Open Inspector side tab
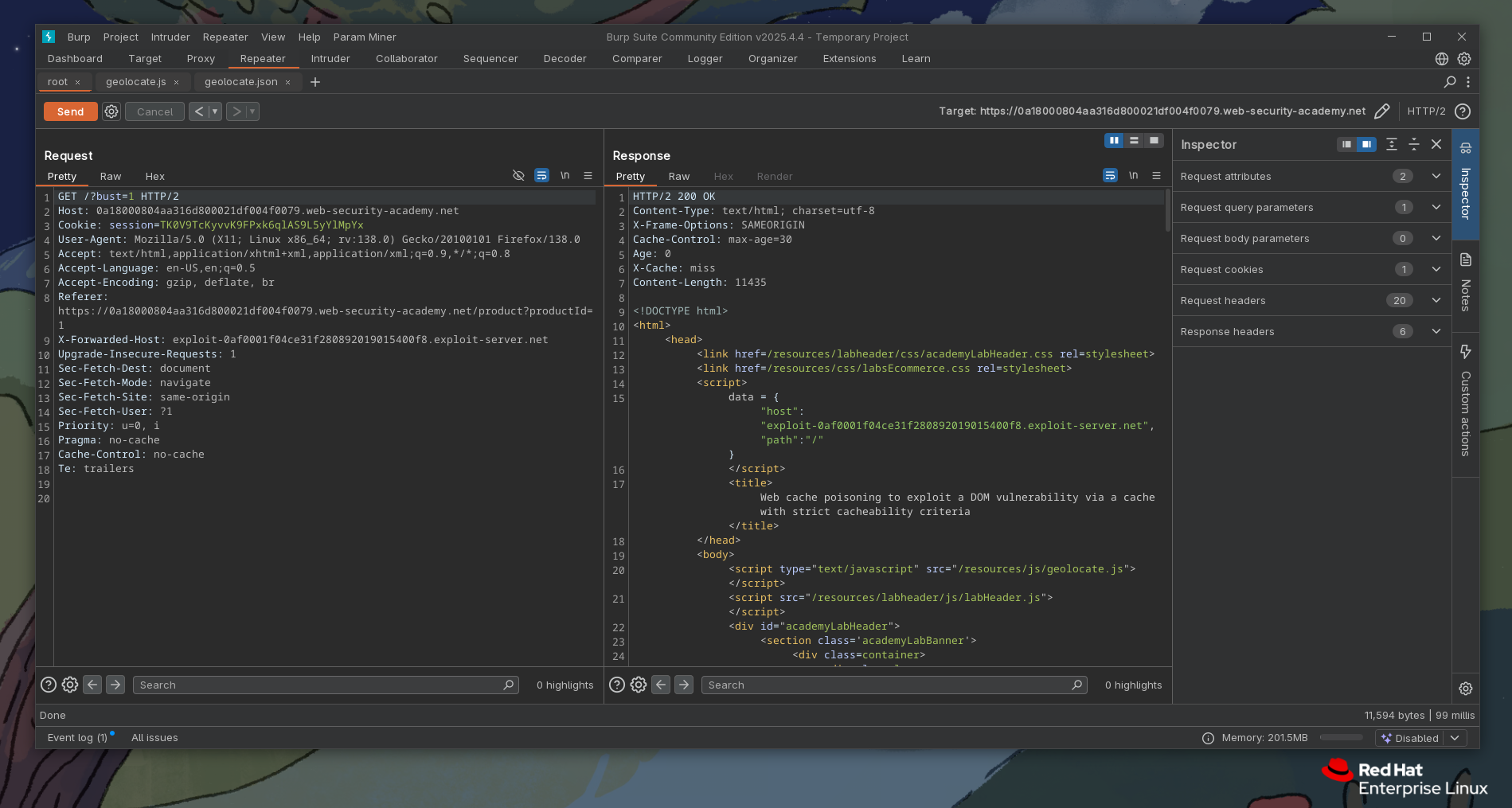This screenshot has height=808, width=1512. [x=1466, y=184]
